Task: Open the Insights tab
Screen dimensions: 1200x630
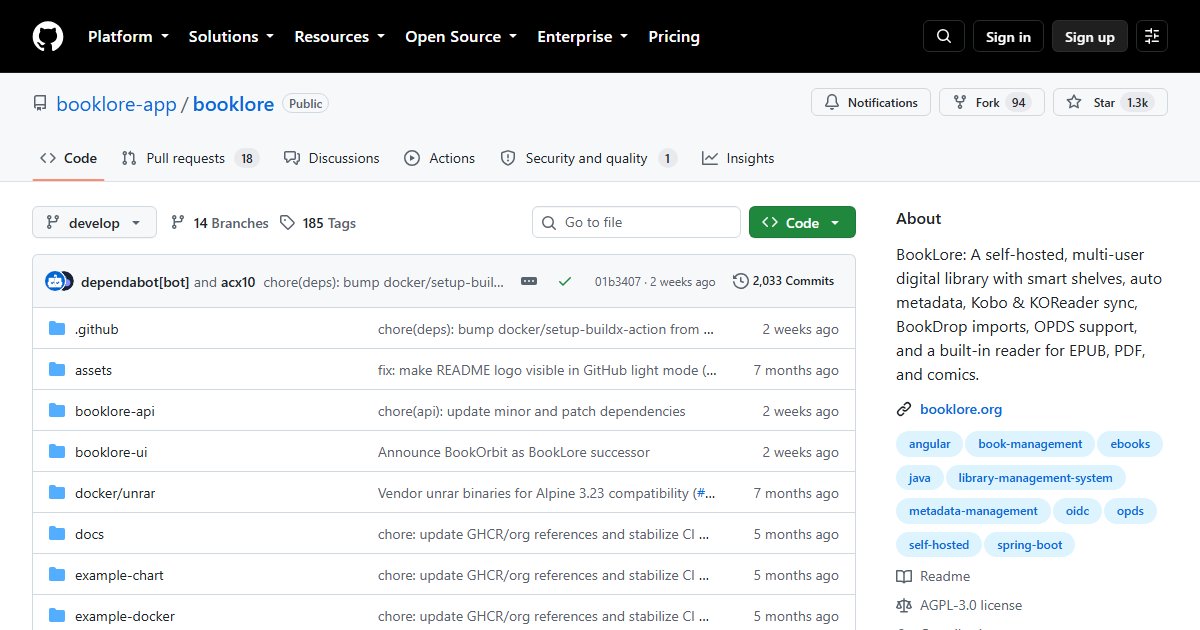Action: [x=738, y=158]
